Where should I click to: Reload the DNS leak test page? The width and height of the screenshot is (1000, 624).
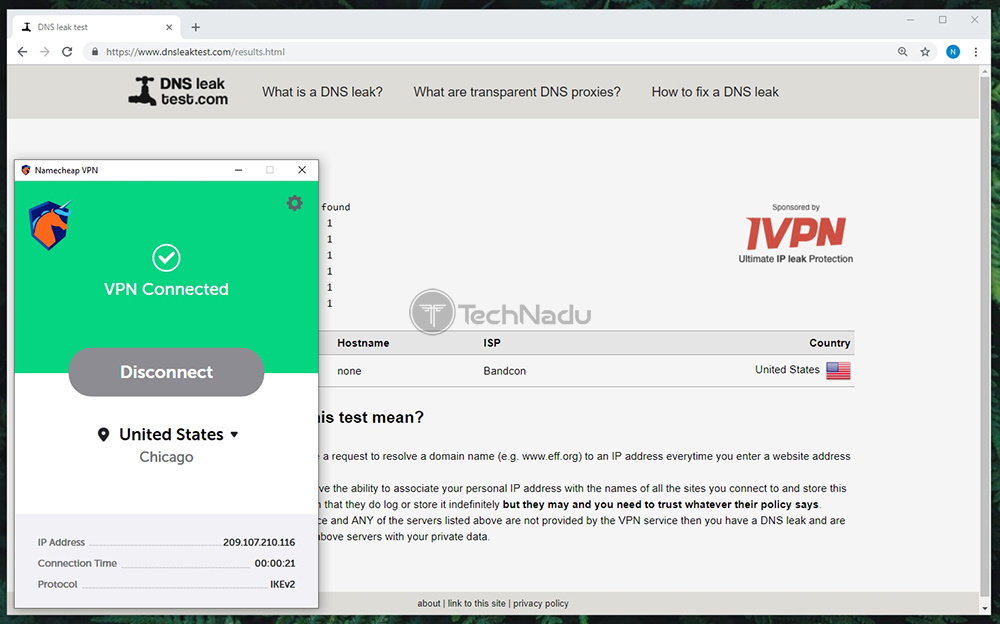click(x=67, y=52)
